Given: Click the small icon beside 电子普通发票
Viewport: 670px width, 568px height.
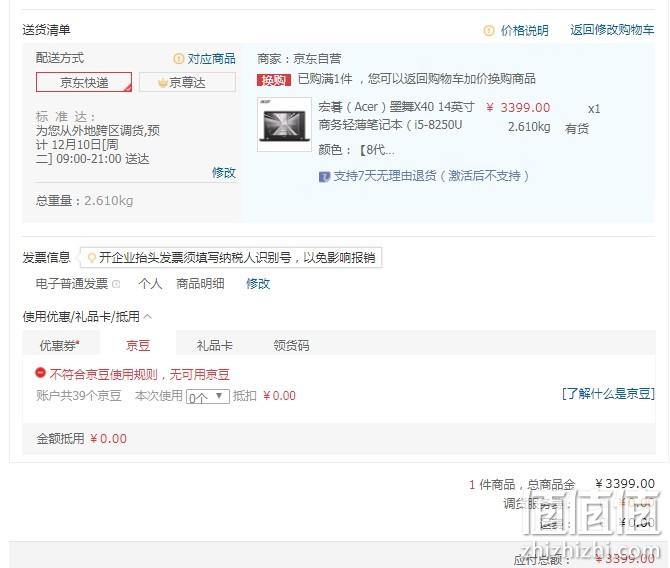Looking at the screenshot, I should coord(116,284).
